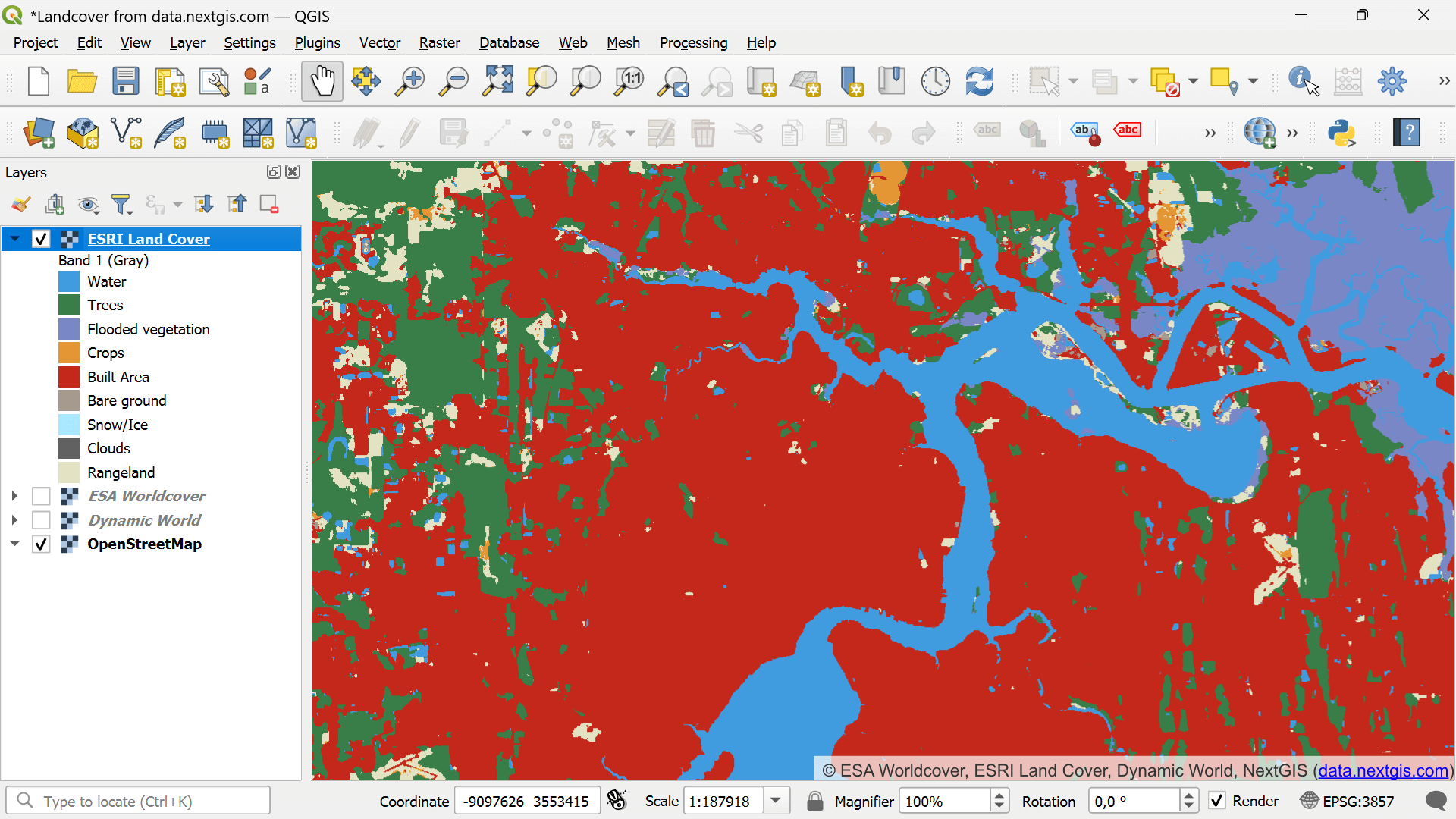
Task: Open the Layer menu
Action: [187, 43]
